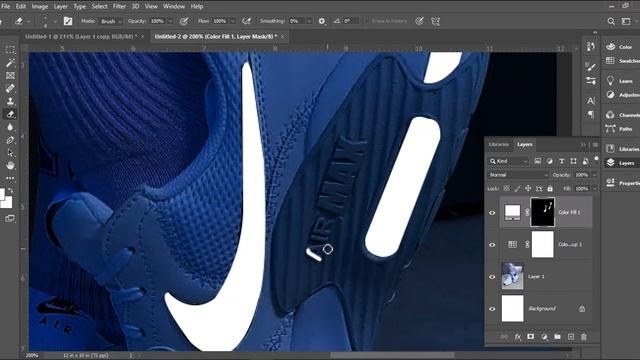Open the Opacity slider dropdown in options bar
This screenshot has height=360, width=640.
(171, 21)
